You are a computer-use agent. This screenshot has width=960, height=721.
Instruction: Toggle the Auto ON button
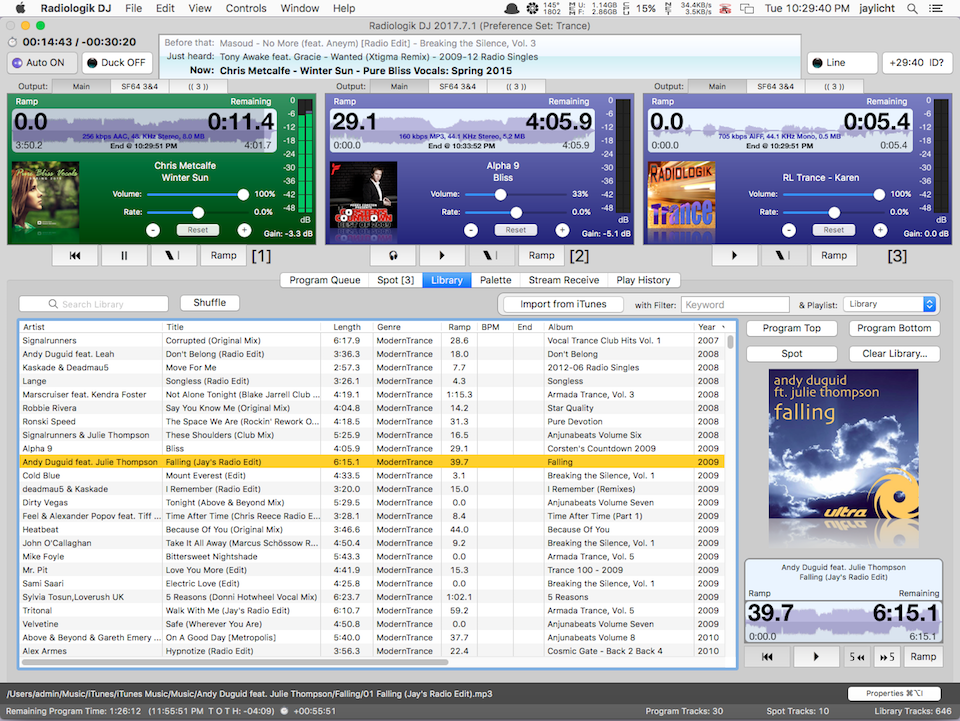38,63
